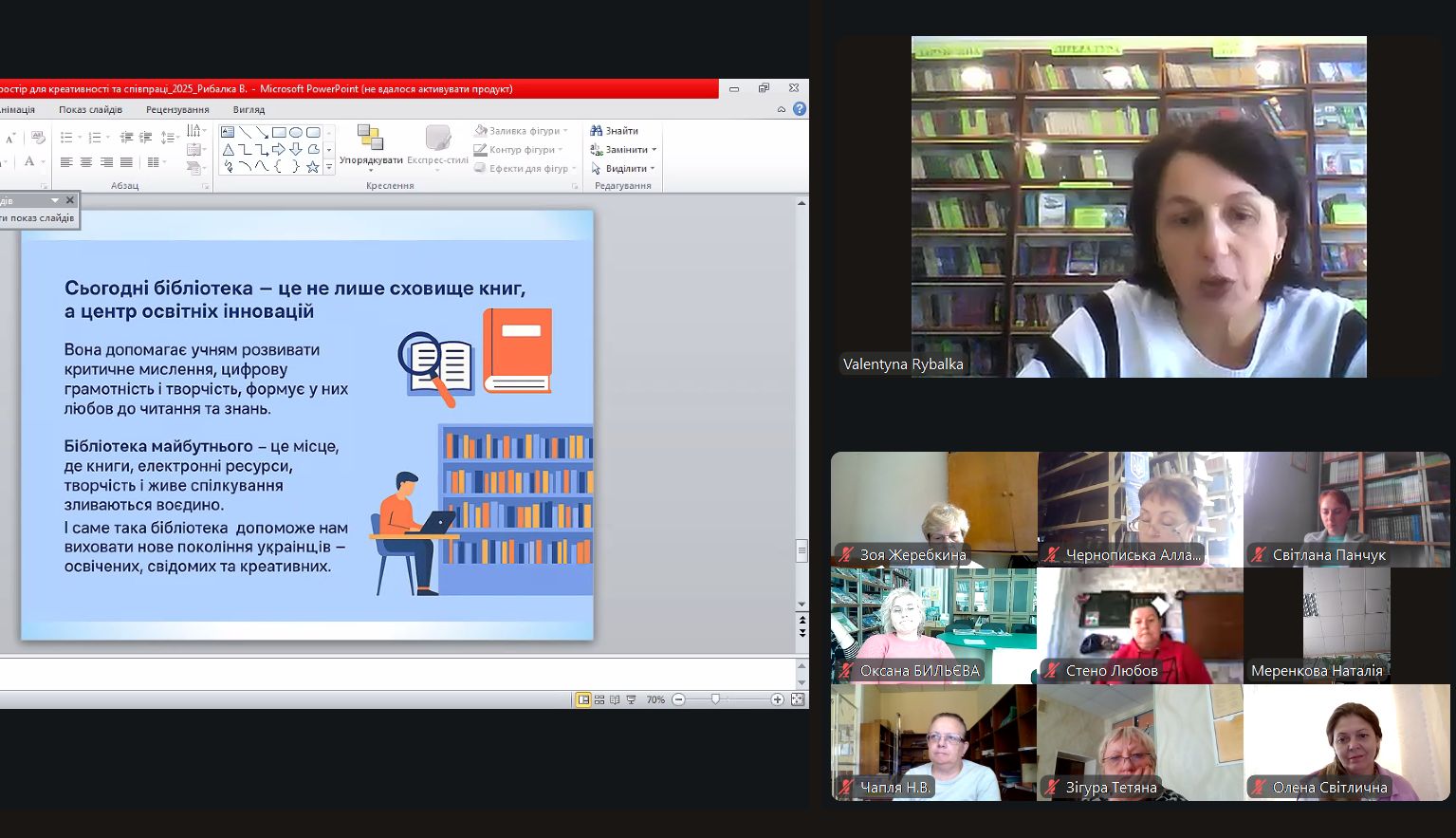Click the PowerPoint Help question mark icon
This screenshot has height=838, width=1456.
pyautogui.click(x=800, y=109)
